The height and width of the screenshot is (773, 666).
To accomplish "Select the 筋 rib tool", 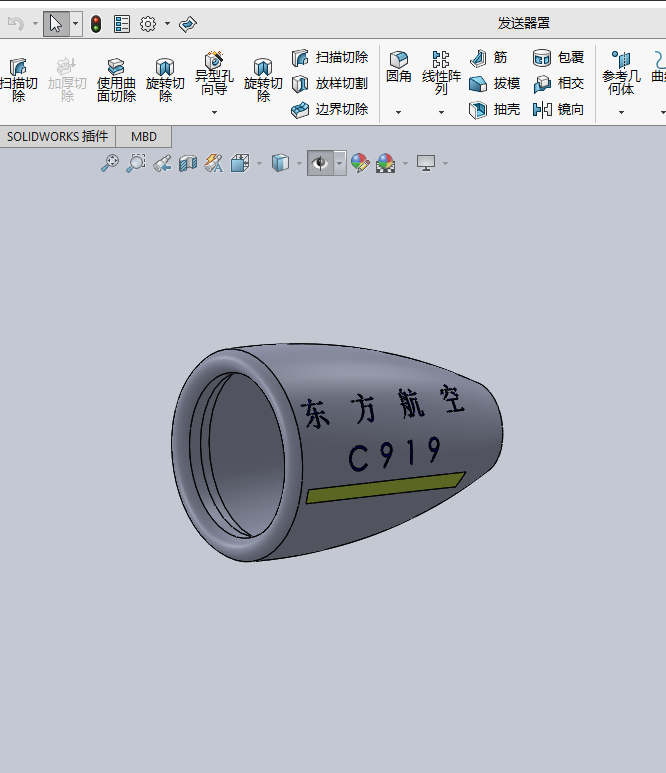I will pyautogui.click(x=489, y=58).
